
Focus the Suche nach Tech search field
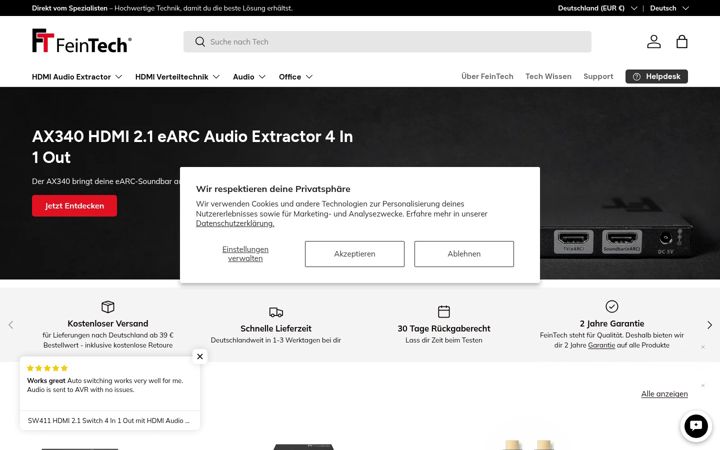pos(387,42)
